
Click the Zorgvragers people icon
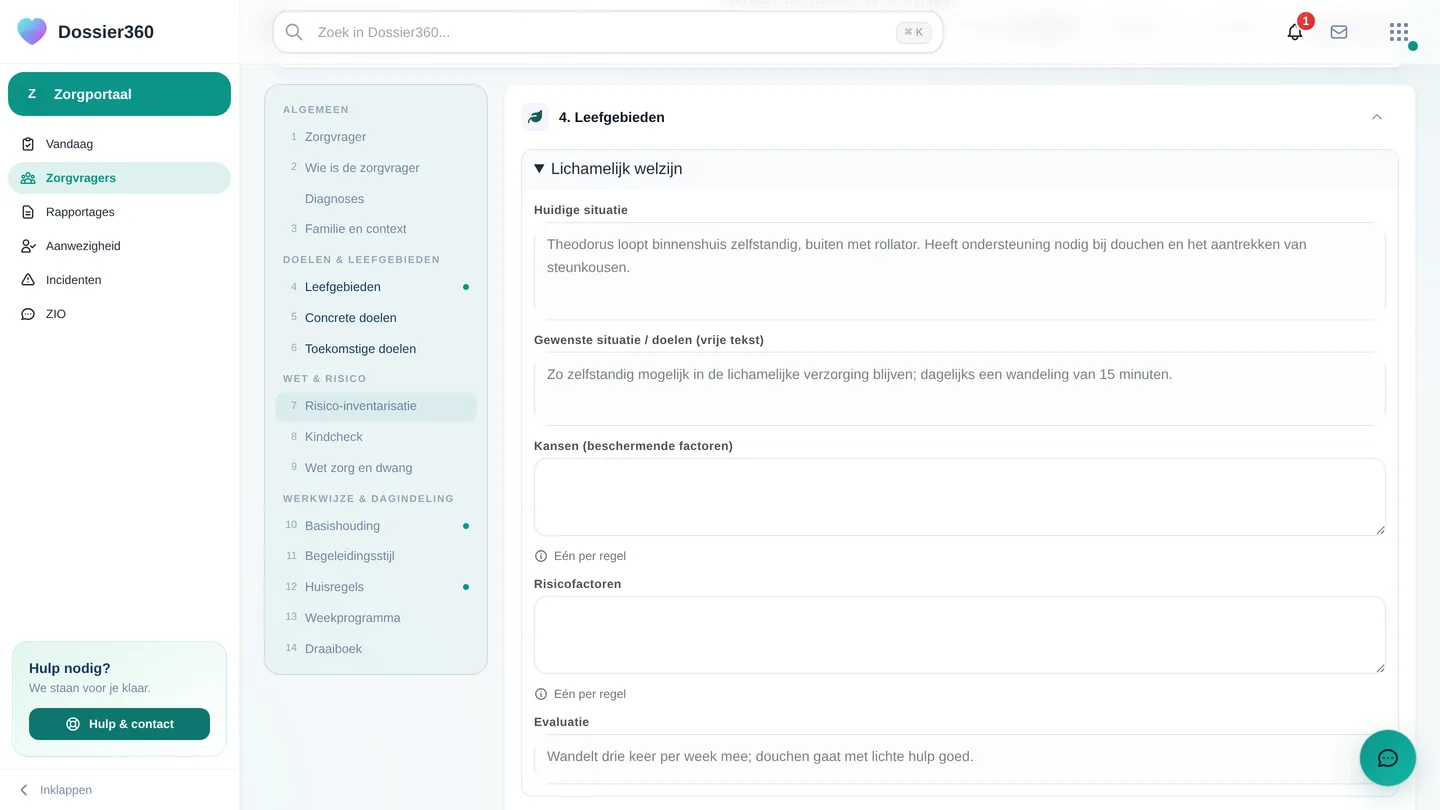coord(28,178)
